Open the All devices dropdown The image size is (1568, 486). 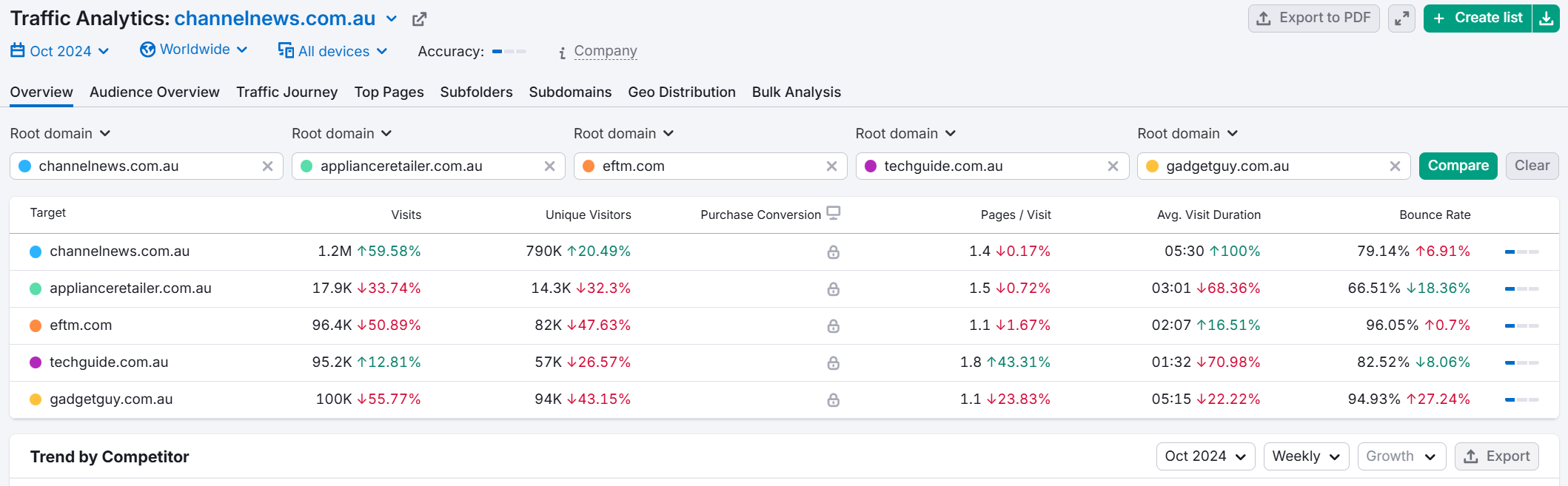(333, 51)
